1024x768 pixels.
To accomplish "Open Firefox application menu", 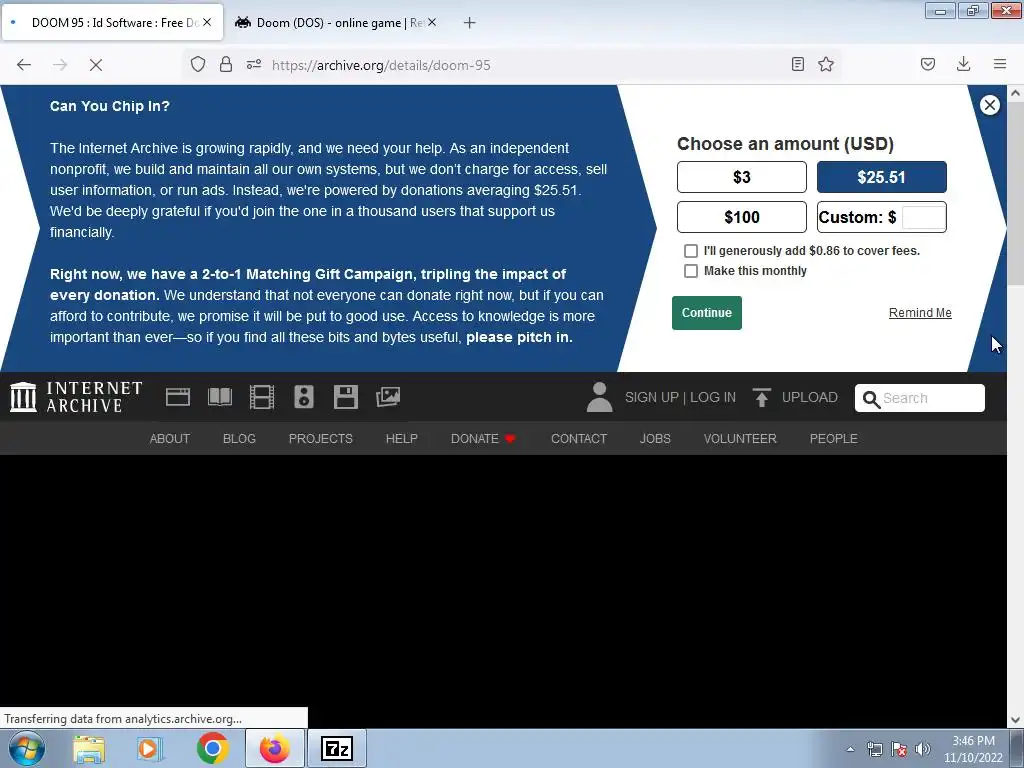I will (1000, 64).
